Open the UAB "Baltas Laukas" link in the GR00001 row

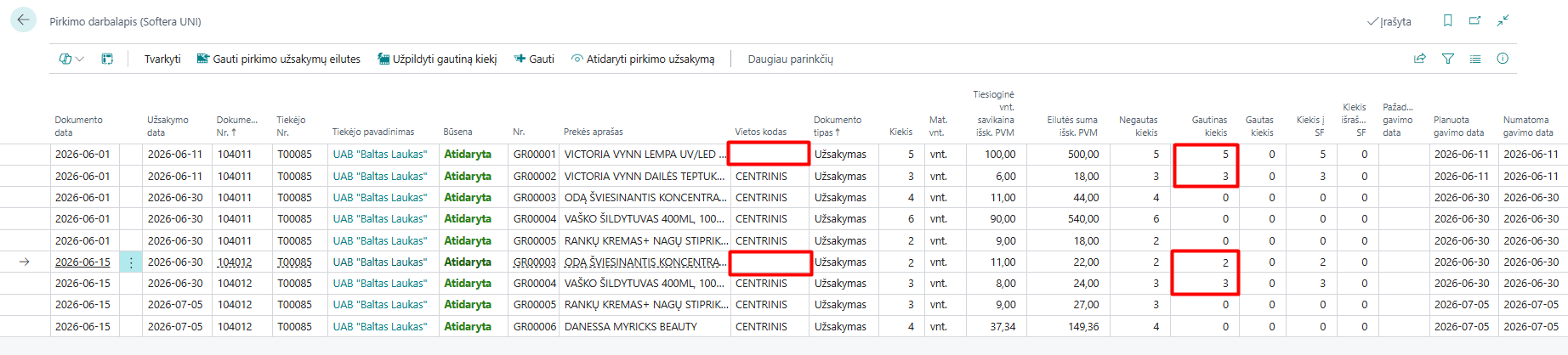[x=380, y=155]
